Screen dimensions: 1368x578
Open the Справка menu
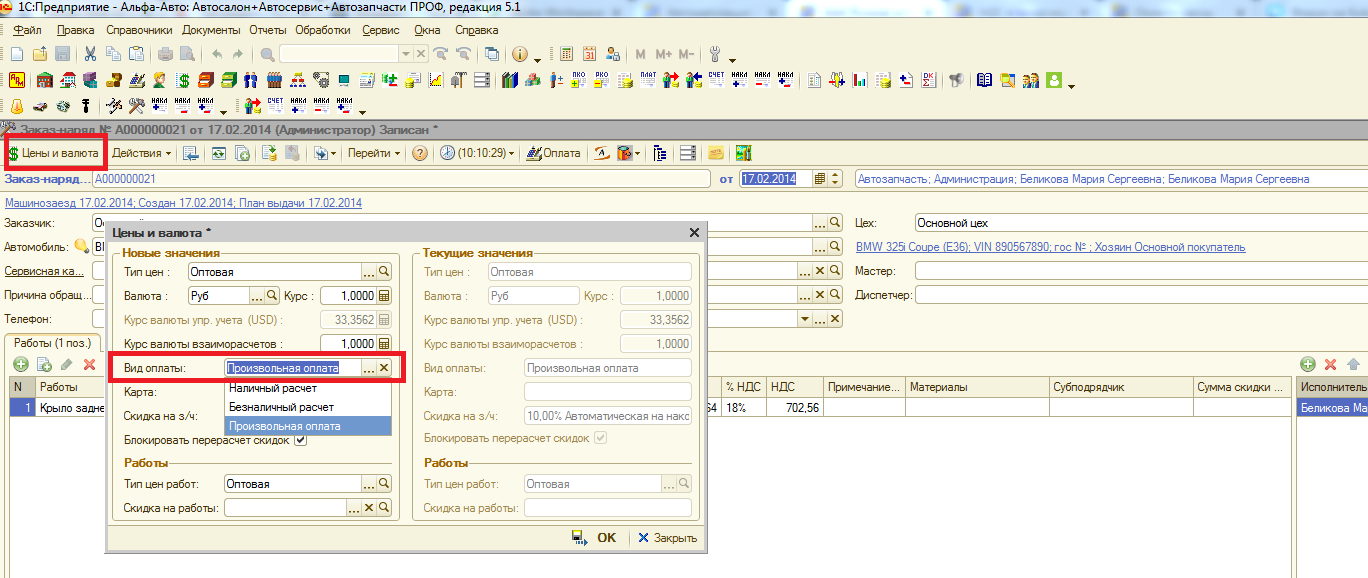coord(476,30)
